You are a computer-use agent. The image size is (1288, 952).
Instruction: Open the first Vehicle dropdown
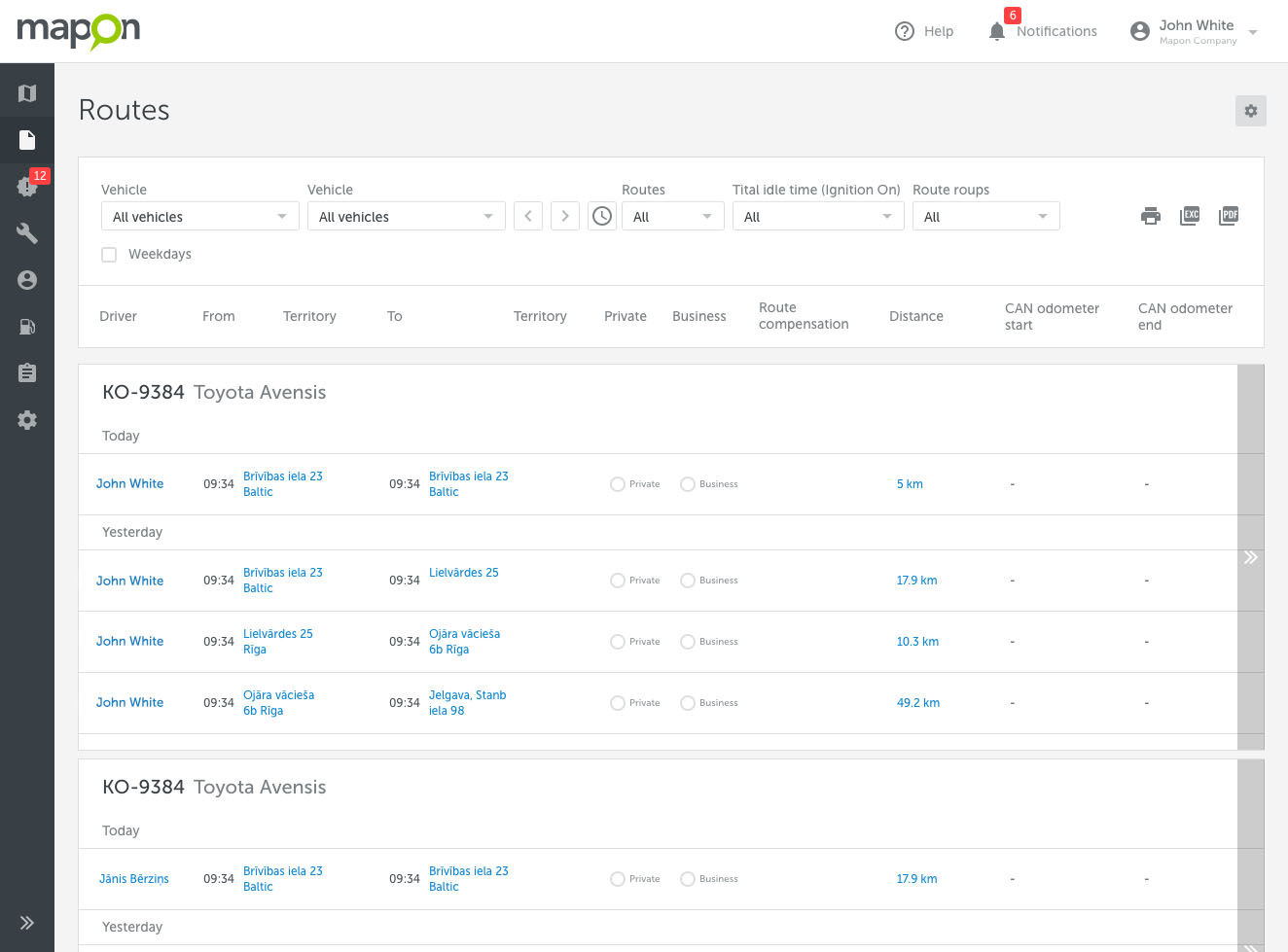[200, 216]
